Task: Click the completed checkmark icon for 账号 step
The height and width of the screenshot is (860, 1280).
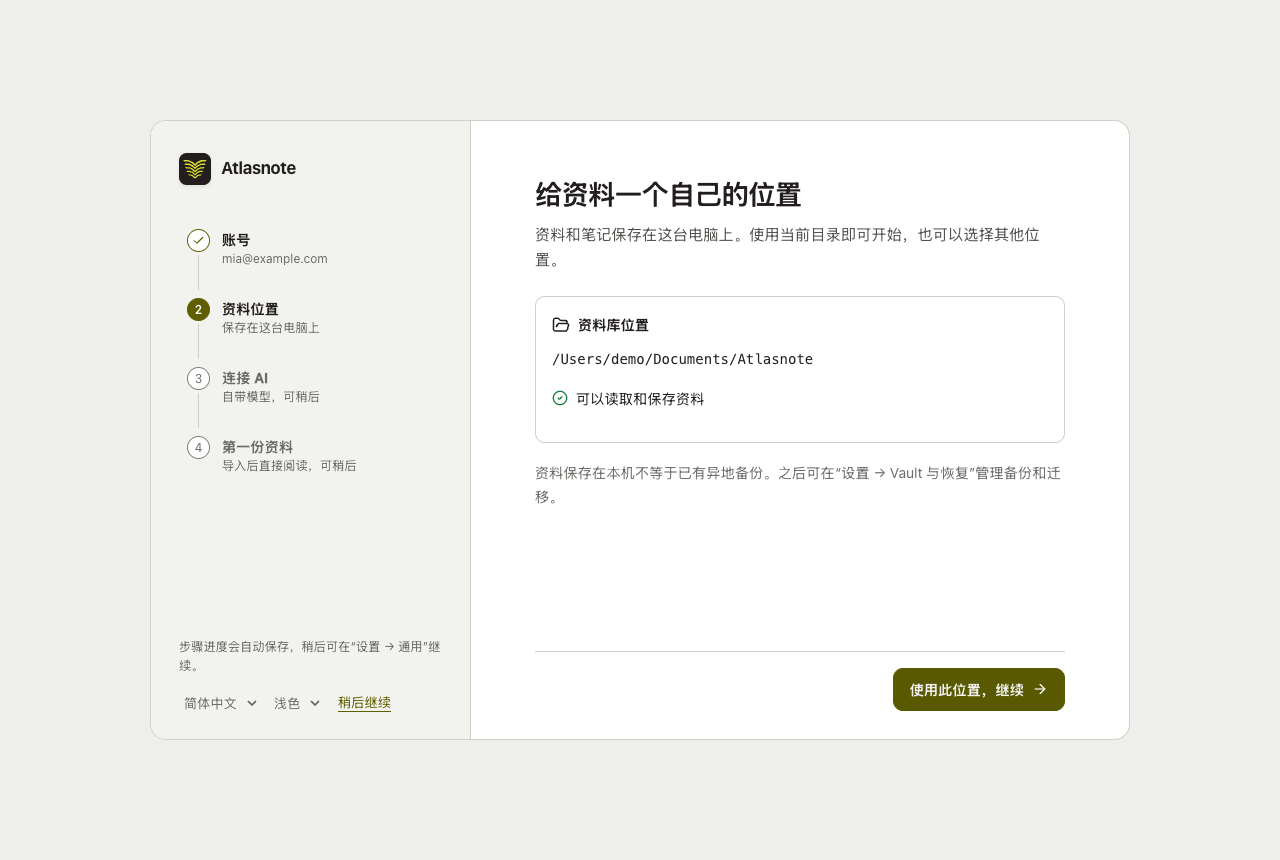Action: click(x=198, y=240)
